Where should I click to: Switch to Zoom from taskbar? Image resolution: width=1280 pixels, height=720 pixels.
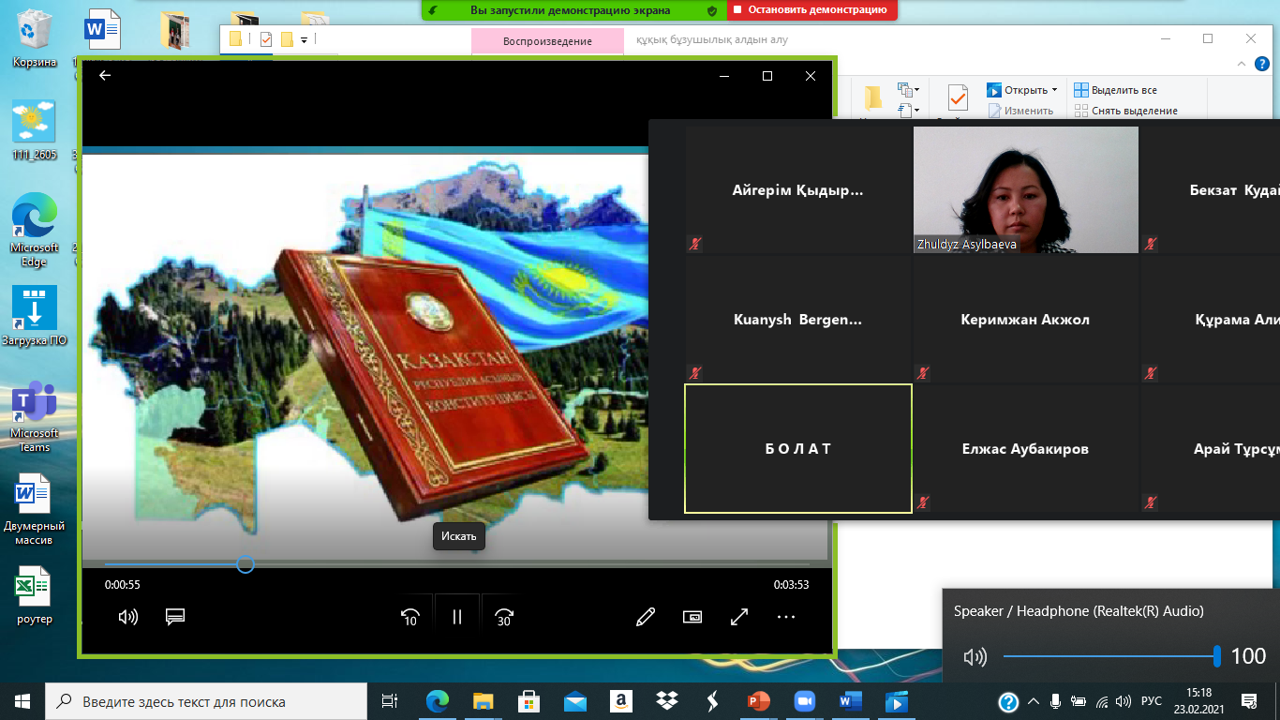[805, 702]
